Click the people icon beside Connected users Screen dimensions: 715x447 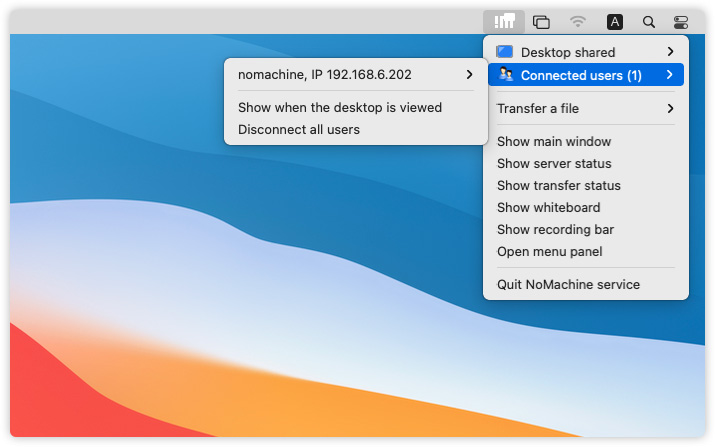click(x=505, y=75)
